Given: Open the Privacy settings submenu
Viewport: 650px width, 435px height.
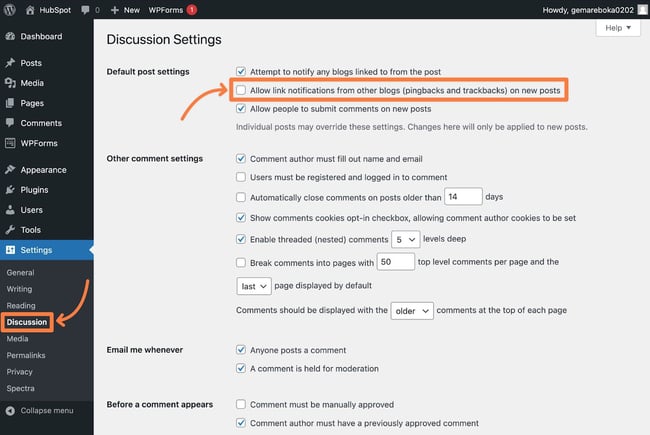Looking at the screenshot, I should 19,372.
